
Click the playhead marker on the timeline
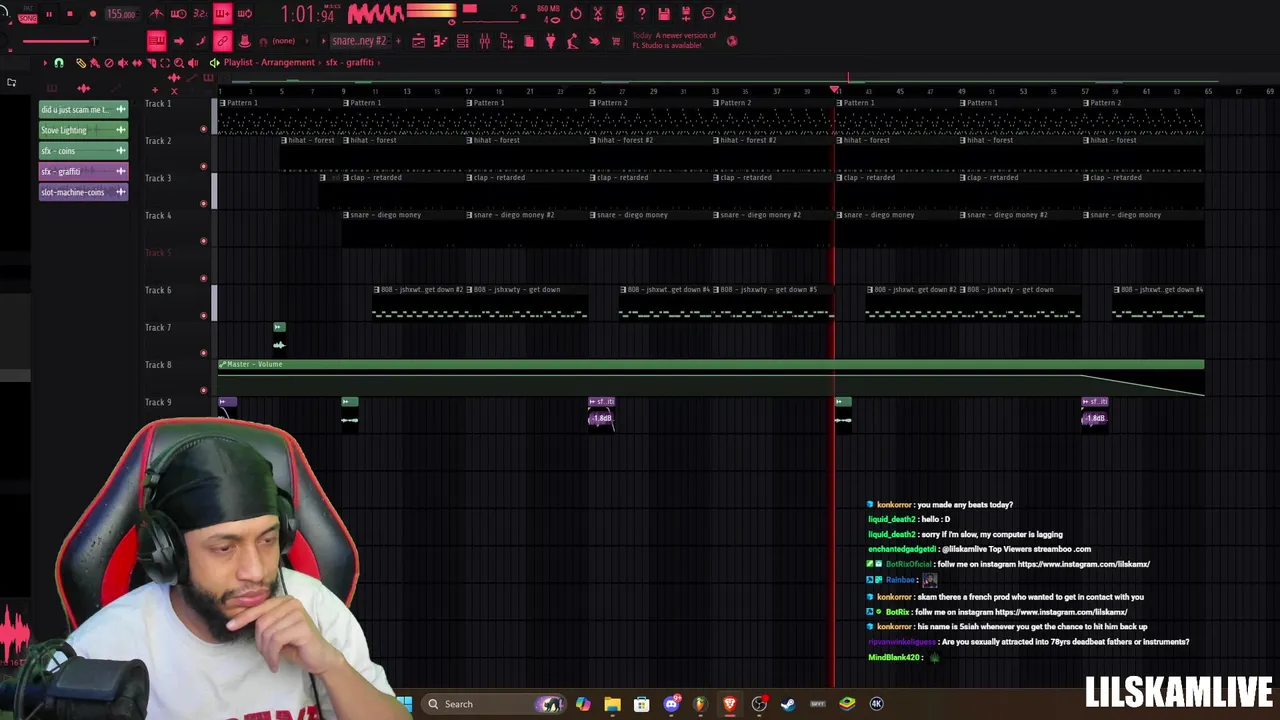[x=835, y=90]
